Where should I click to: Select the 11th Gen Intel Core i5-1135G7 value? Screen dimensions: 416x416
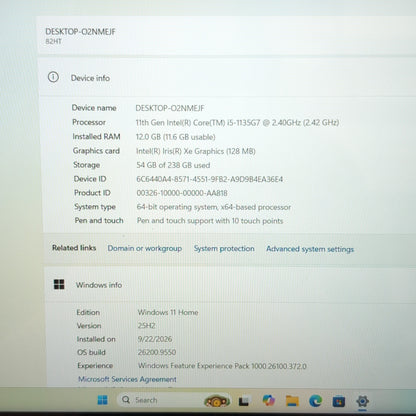point(237,123)
